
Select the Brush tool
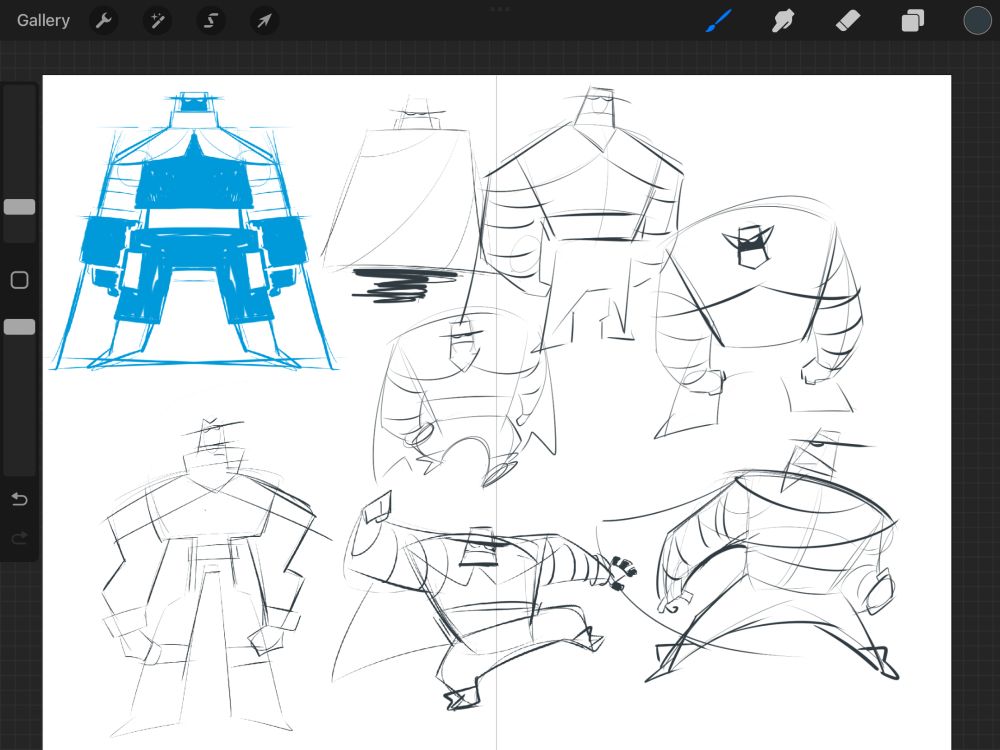click(x=719, y=20)
